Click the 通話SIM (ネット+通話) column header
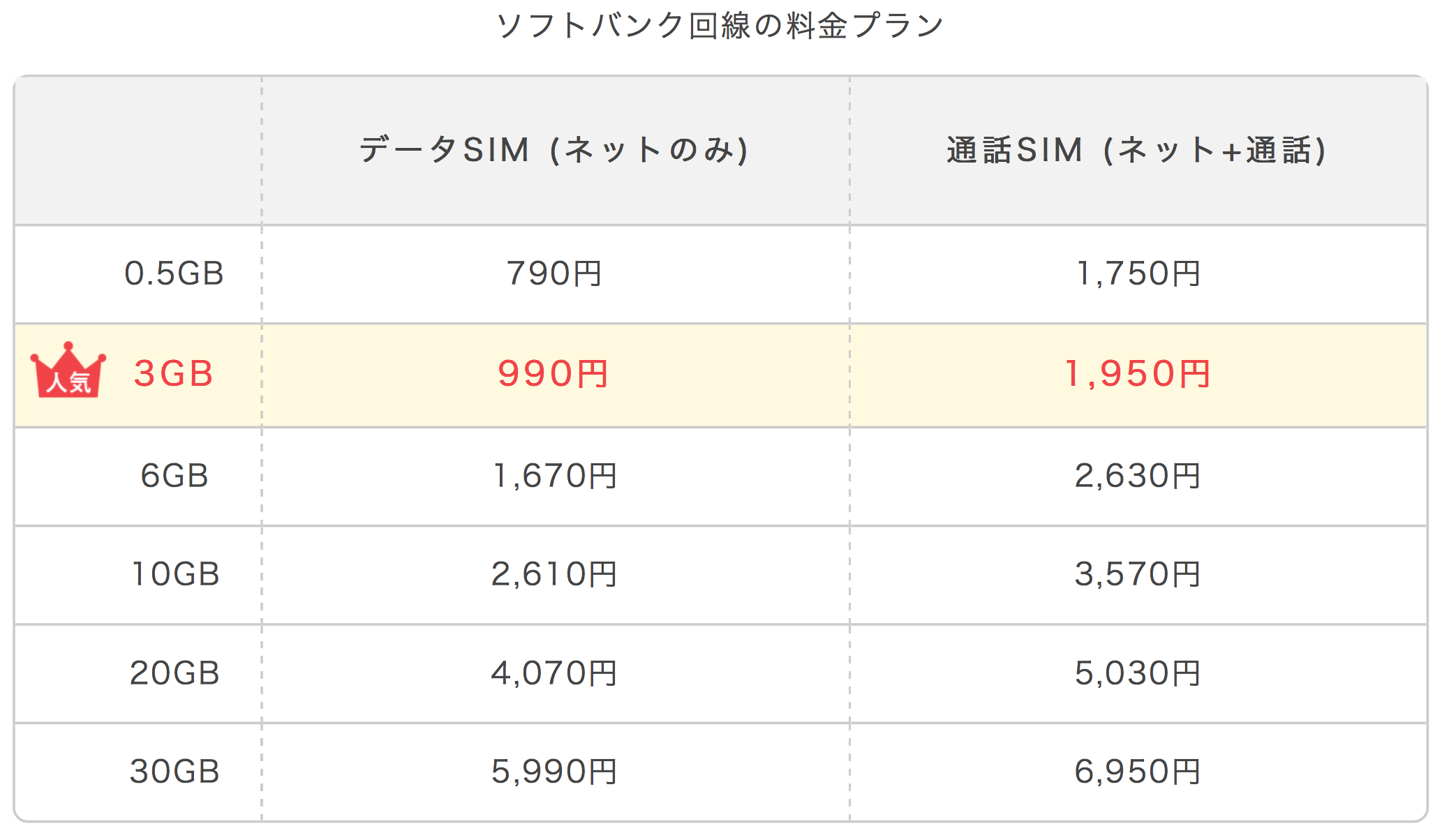Image resolution: width=1449 pixels, height=840 pixels. (x=1138, y=150)
